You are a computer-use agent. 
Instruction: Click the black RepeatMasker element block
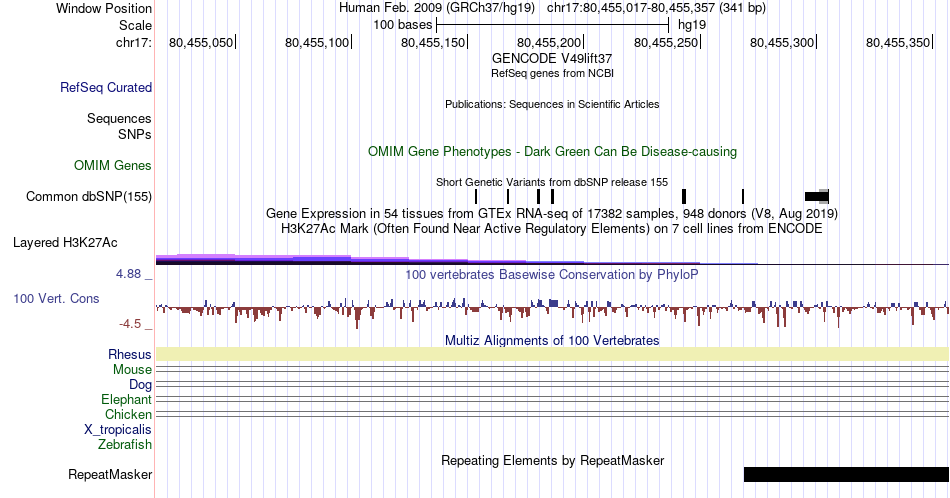[846, 474]
